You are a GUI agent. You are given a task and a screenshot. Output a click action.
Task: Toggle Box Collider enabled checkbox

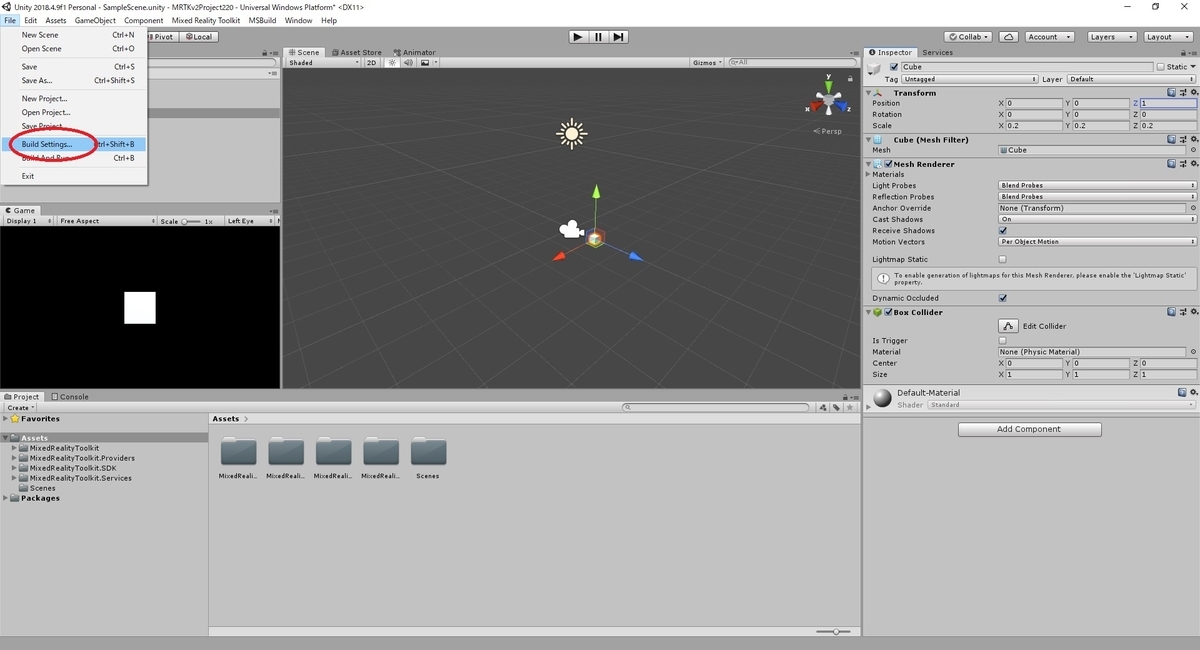[888, 313]
